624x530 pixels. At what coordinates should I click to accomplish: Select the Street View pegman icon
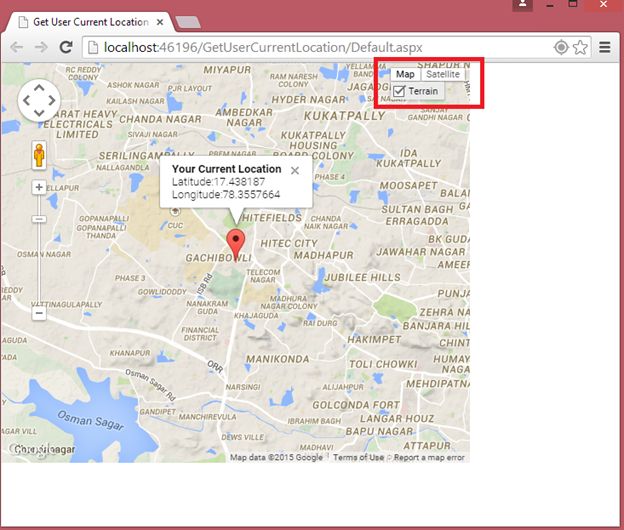39,155
